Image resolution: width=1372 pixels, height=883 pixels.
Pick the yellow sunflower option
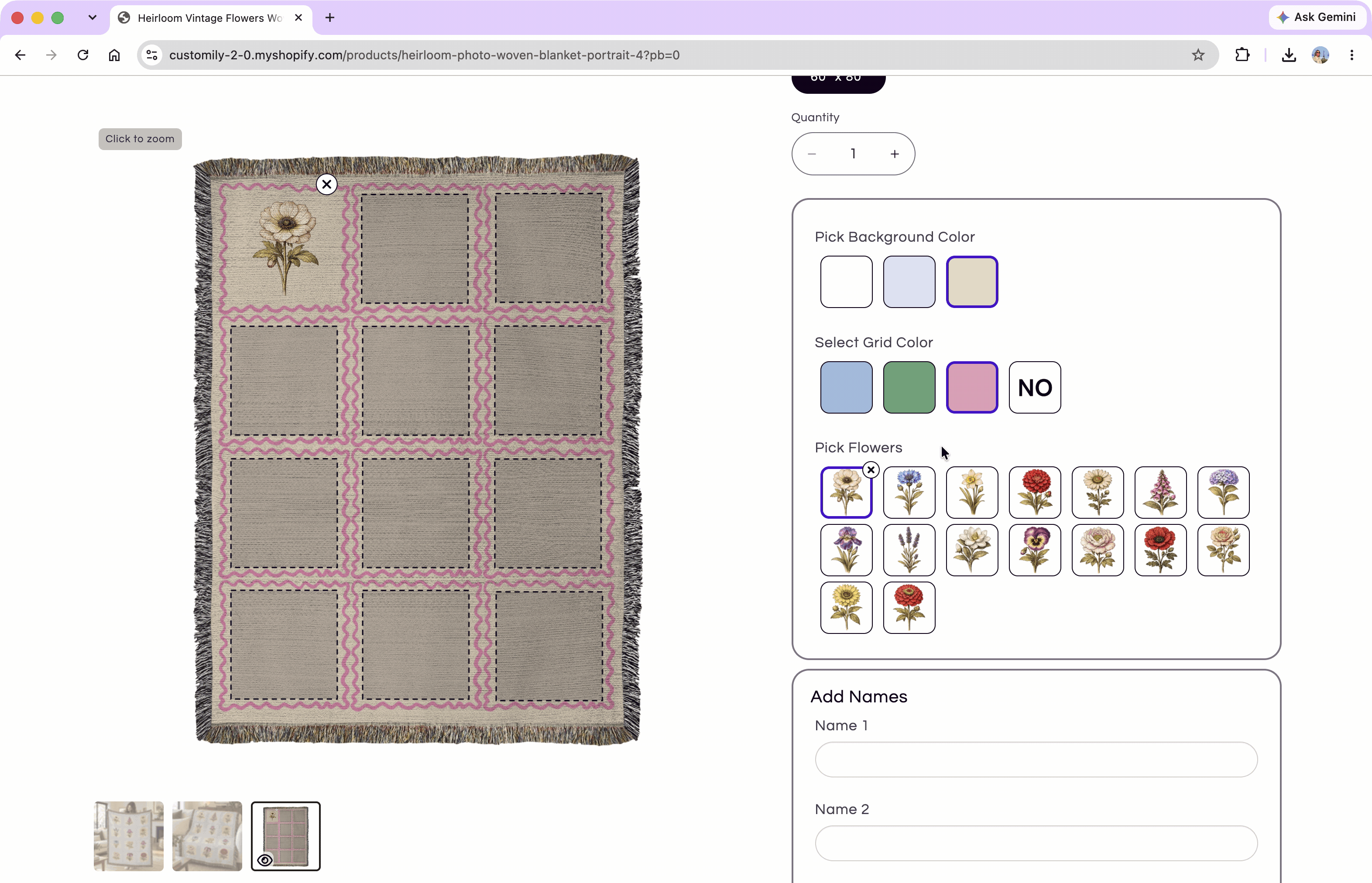(x=847, y=608)
